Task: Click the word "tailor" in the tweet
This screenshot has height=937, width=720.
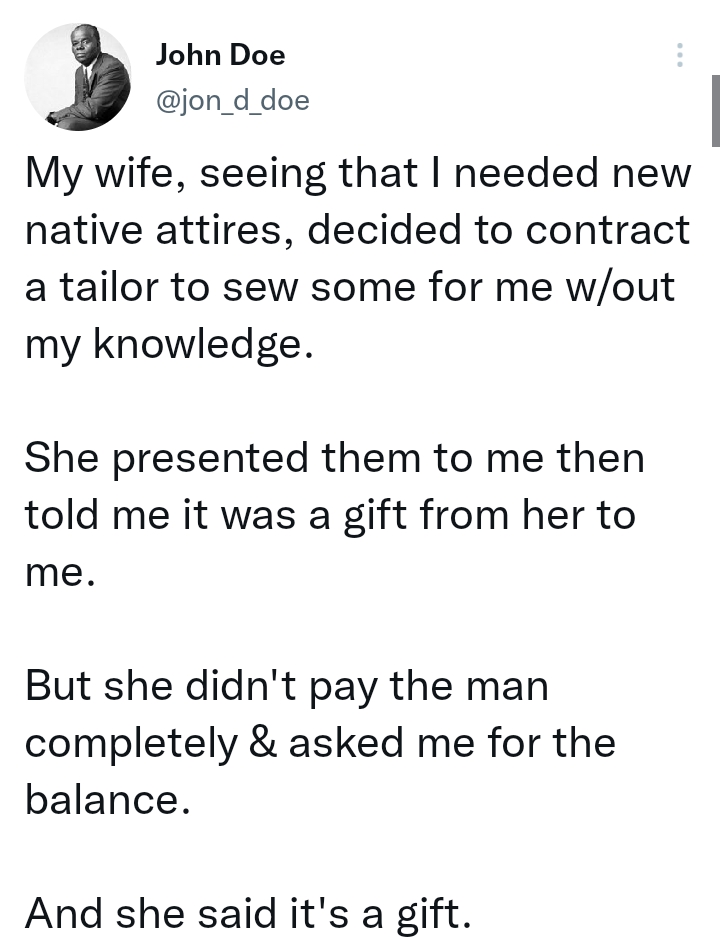Action: click(x=109, y=286)
